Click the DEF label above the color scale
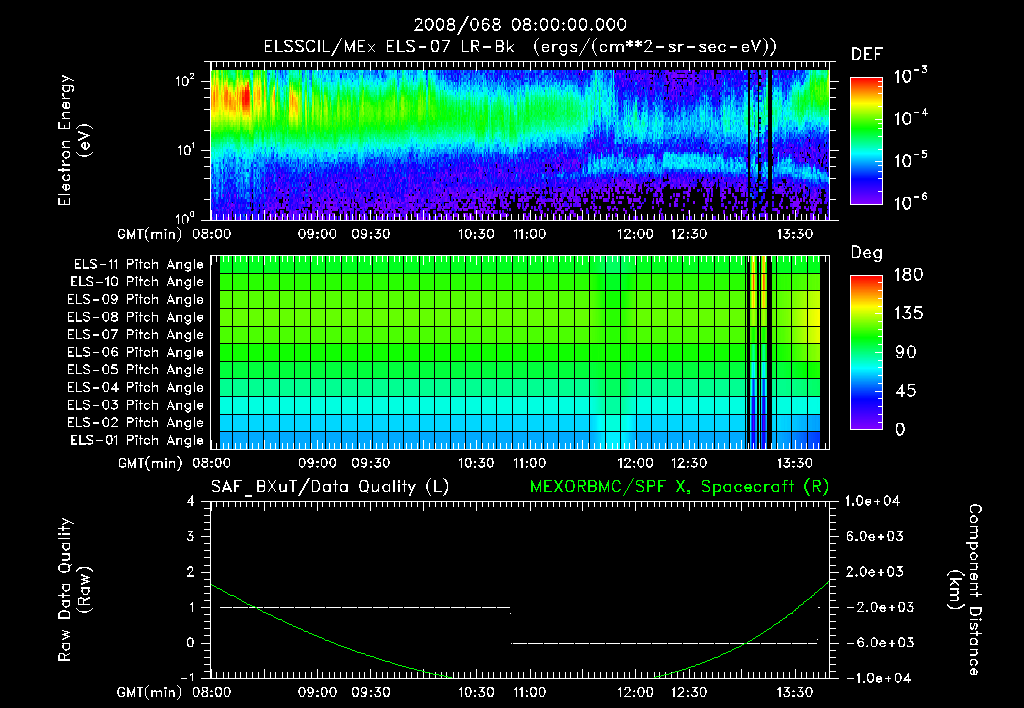This screenshot has height=708, width=1024. coord(867,54)
